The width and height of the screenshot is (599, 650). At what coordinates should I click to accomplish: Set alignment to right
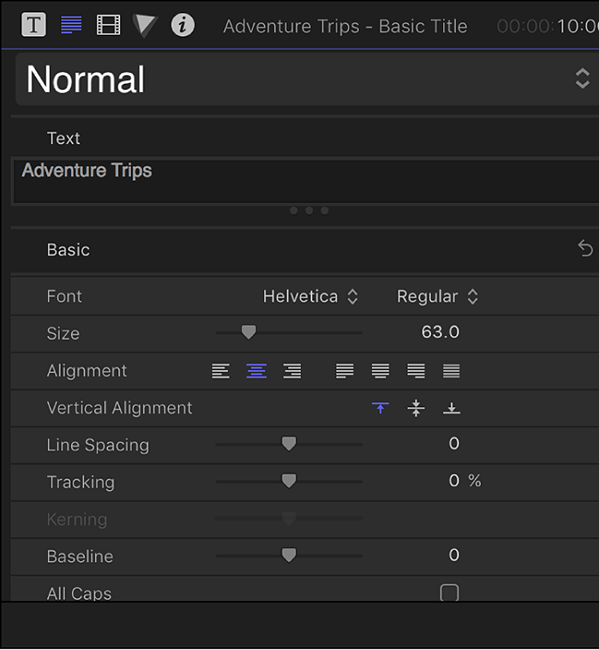click(x=292, y=371)
